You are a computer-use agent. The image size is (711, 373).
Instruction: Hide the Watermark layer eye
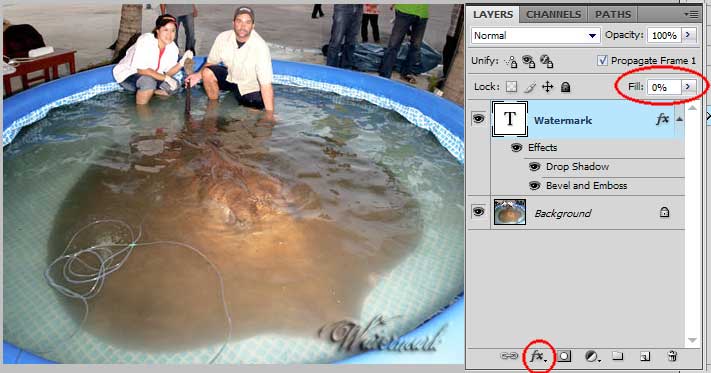(x=478, y=119)
